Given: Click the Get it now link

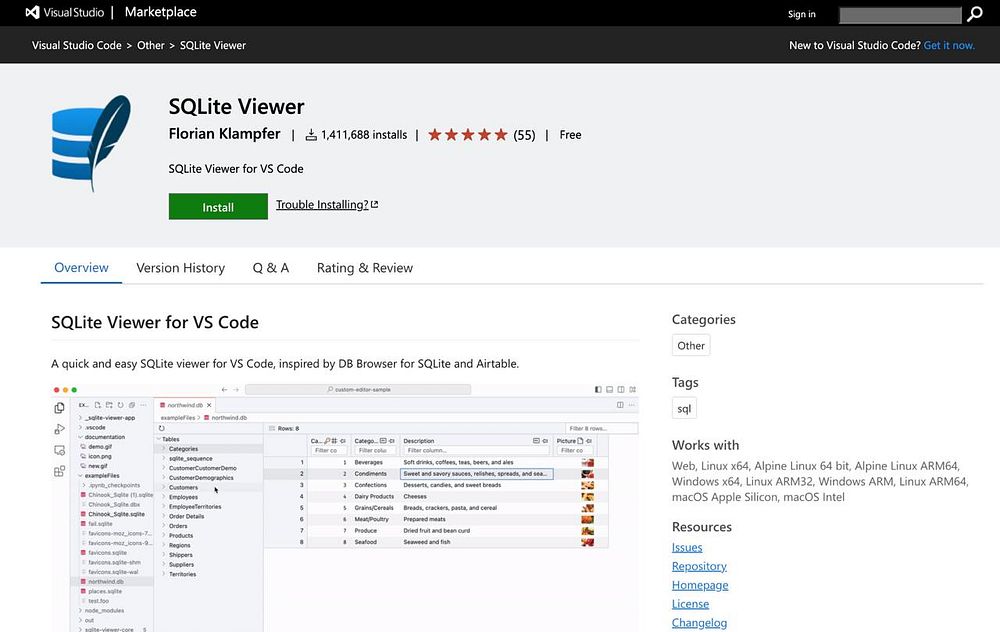Looking at the screenshot, I should pyautogui.click(x=949, y=45).
